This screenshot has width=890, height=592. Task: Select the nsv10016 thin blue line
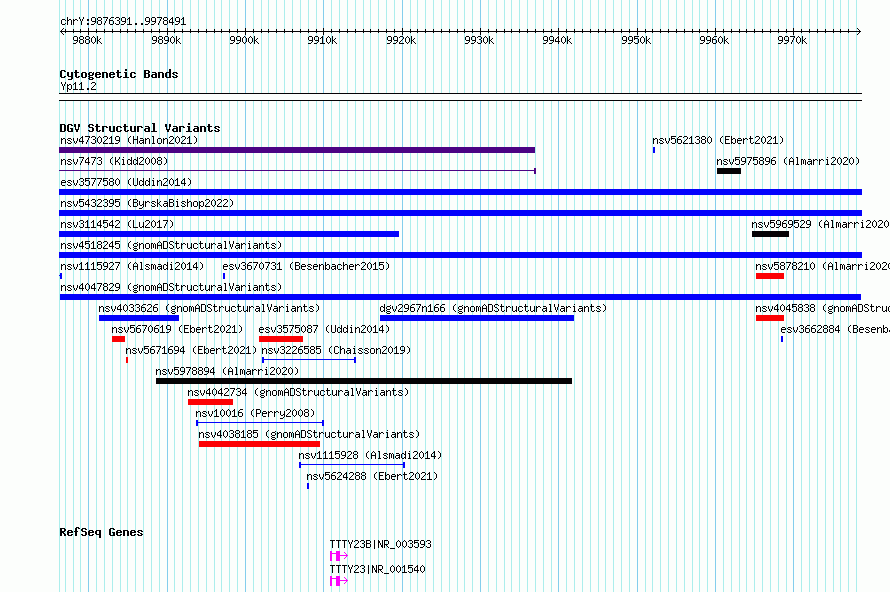click(260, 423)
